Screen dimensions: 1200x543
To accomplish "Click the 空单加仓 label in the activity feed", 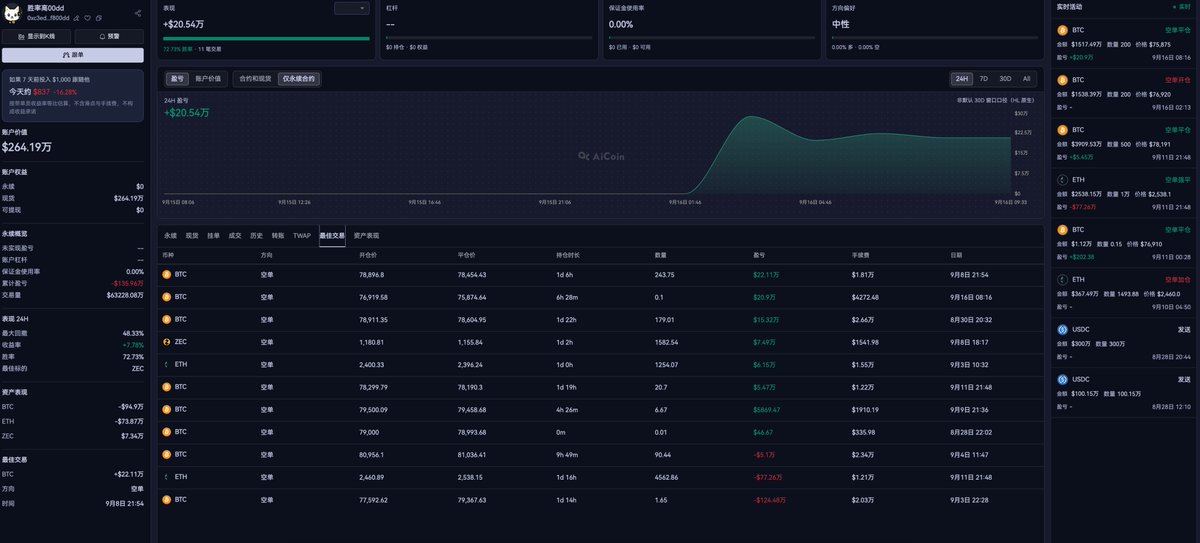I will click(1178, 279).
